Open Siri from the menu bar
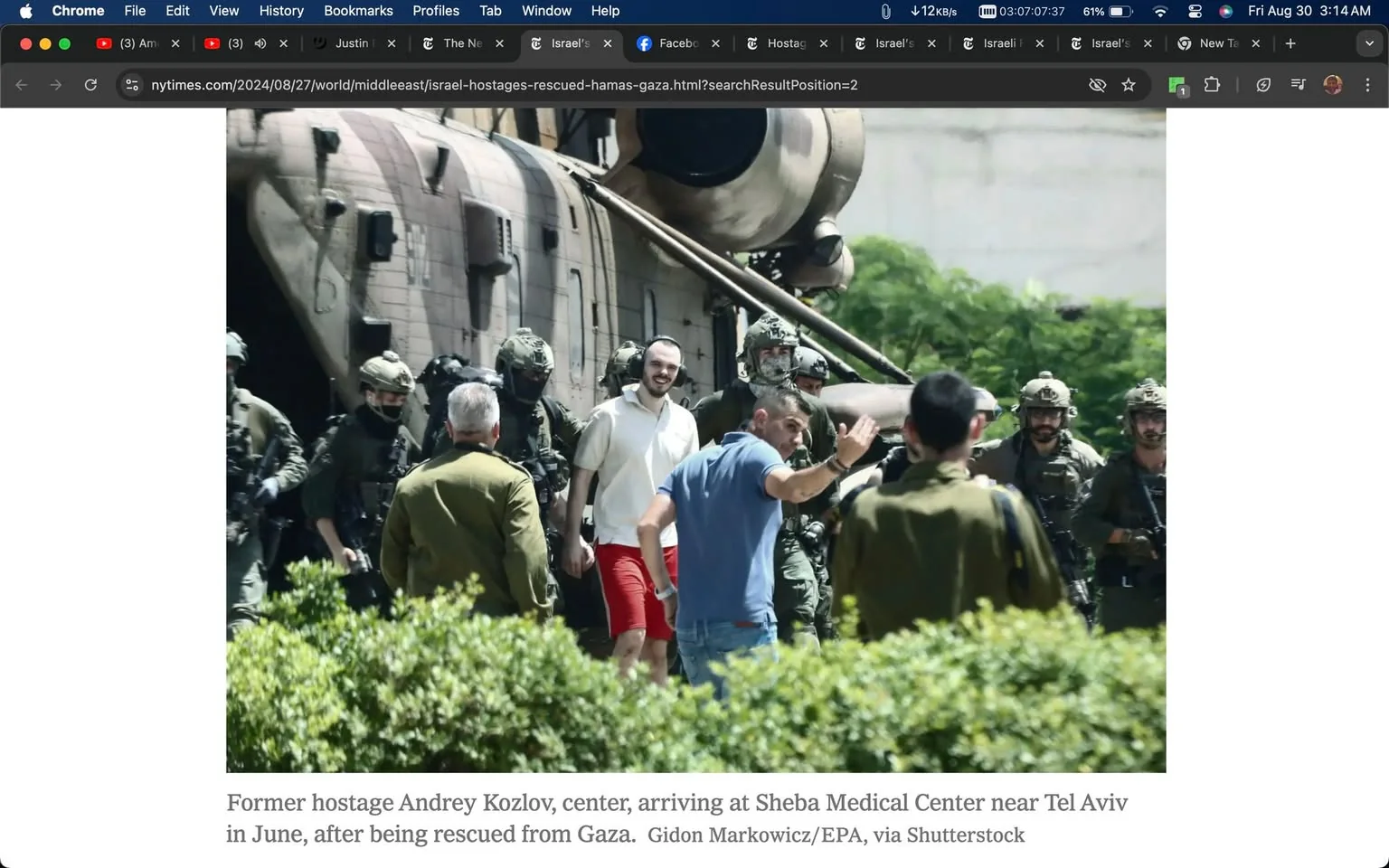Screen dimensions: 1389x868 click(x=1225, y=11)
